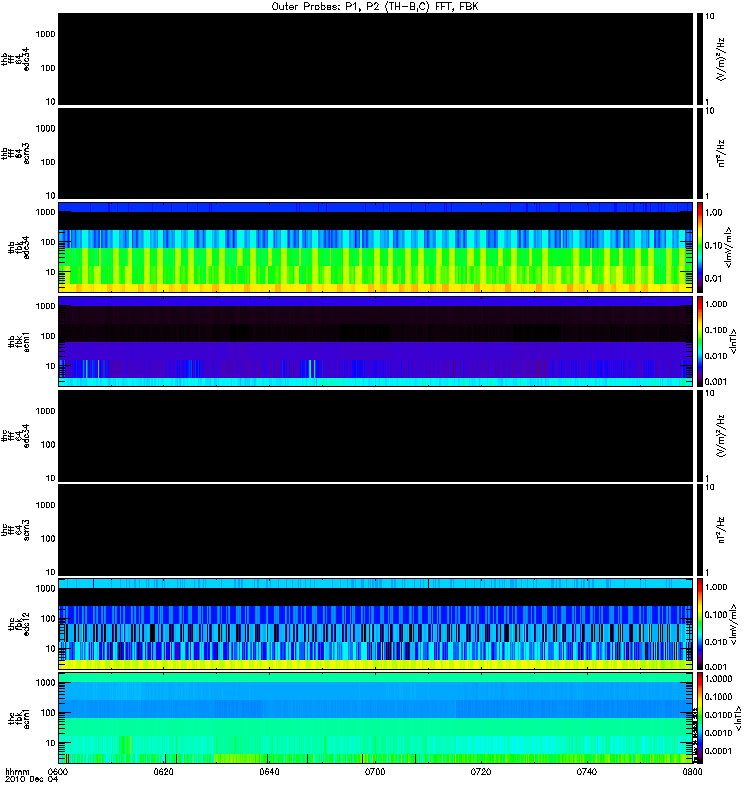750x800 pixels.
Task: Select the 'thc fbk scm1' panel label
Action: (x=19, y=719)
